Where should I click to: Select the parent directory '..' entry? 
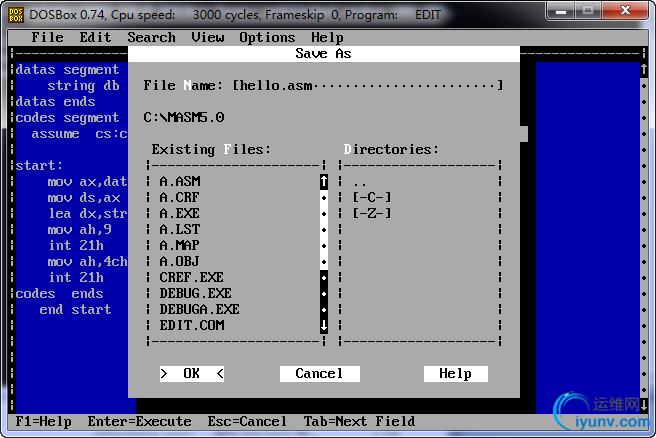360,182
